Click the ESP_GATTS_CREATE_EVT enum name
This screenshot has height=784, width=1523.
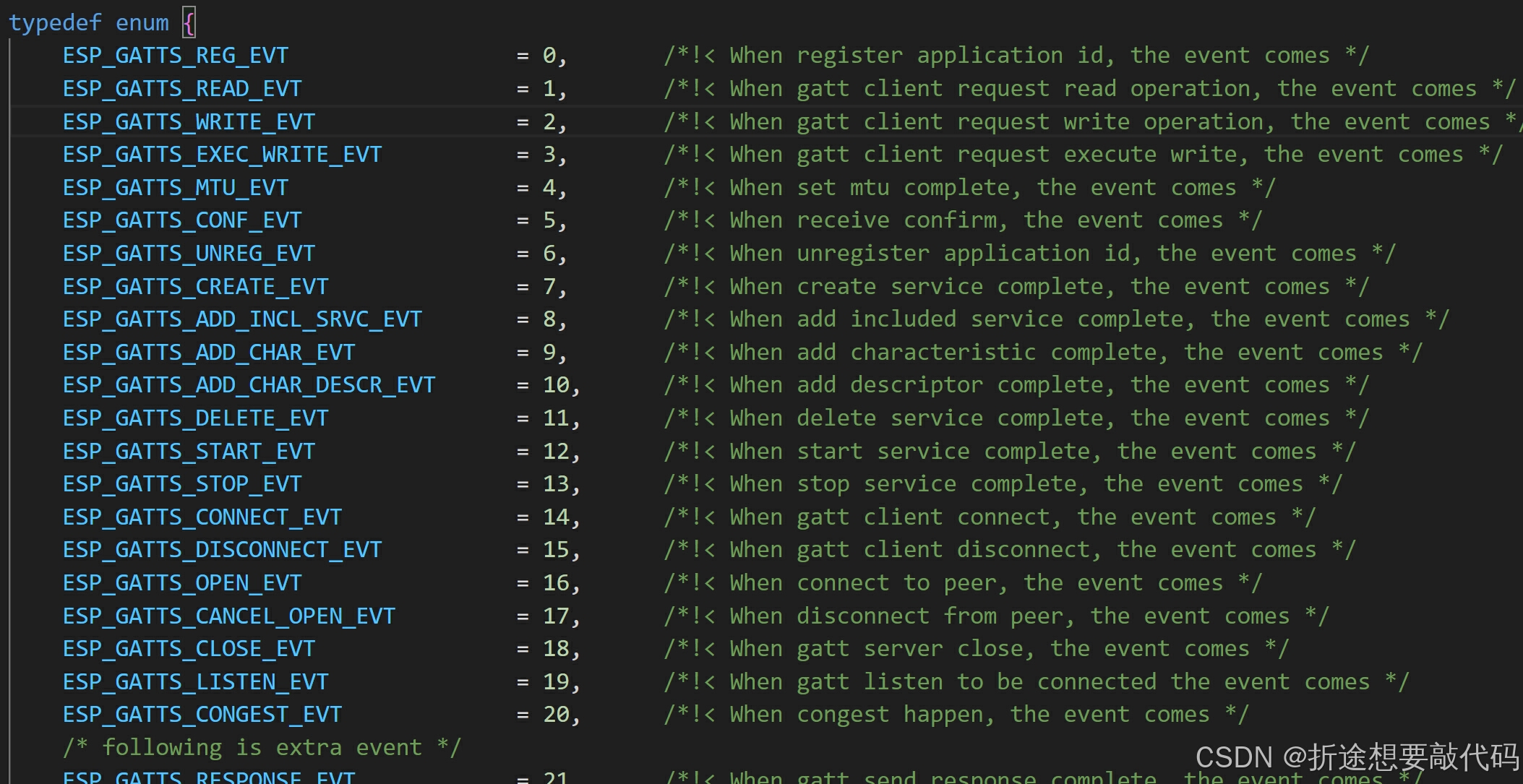coord(195,287)
